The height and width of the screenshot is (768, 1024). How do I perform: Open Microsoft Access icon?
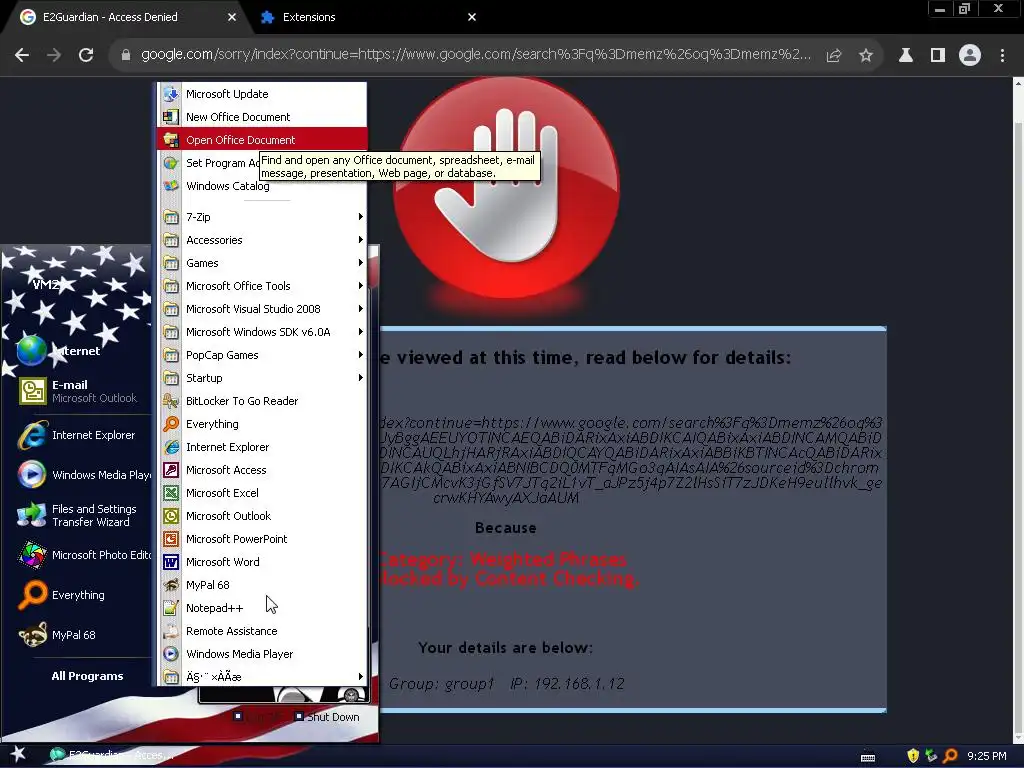coord(170,470)
